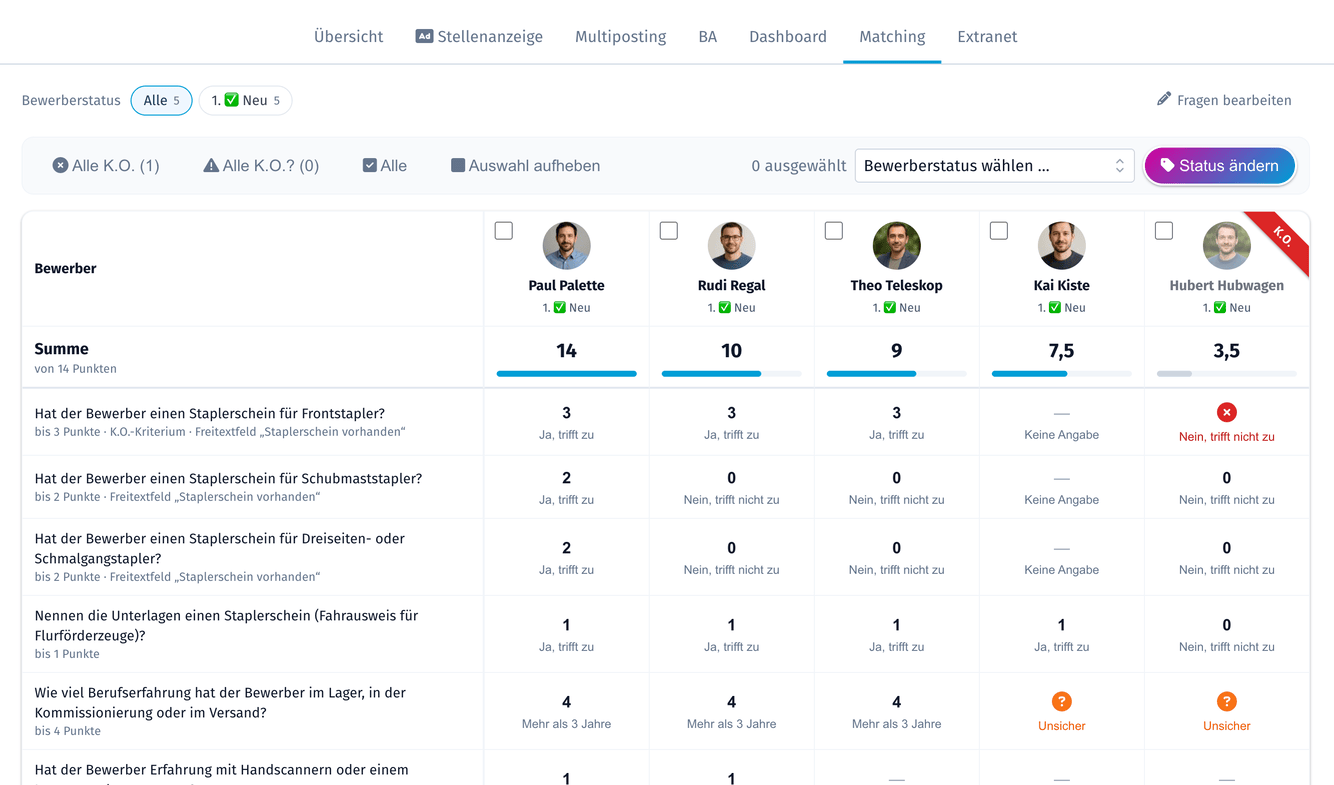Click the name Rudi Regal
Screen dimensions: 1334x785
click(x=732, y=285)
